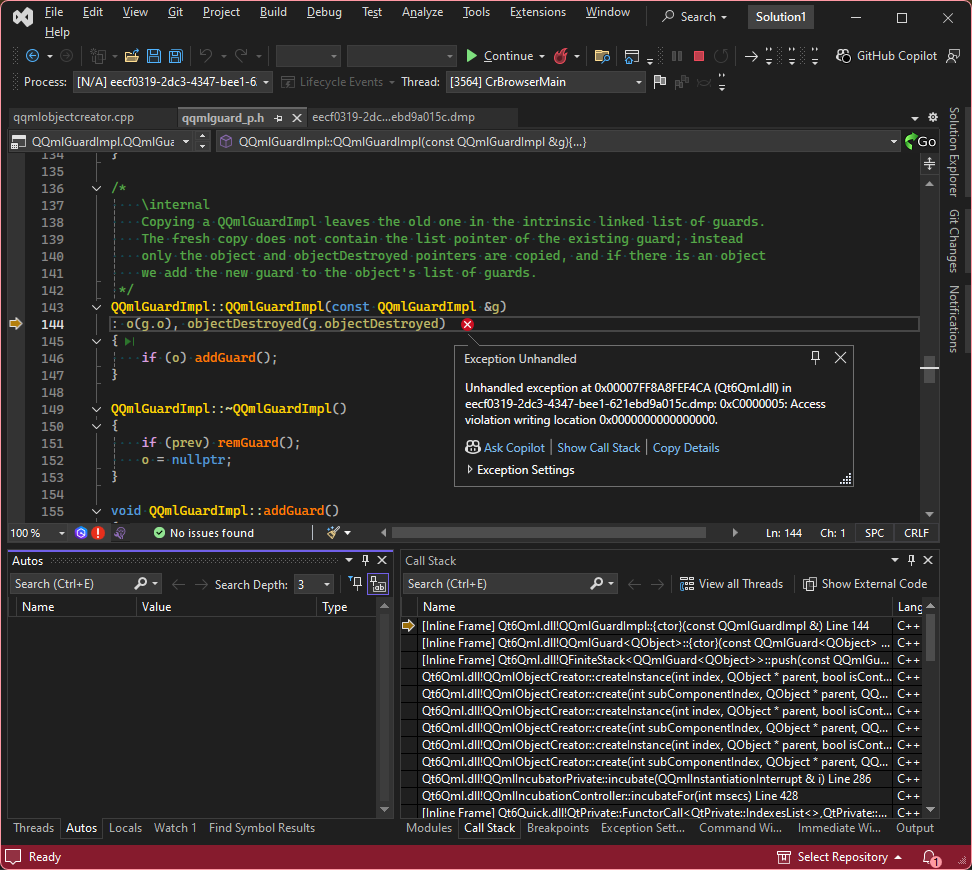Click Select Repository in status bar

[839, 858]
